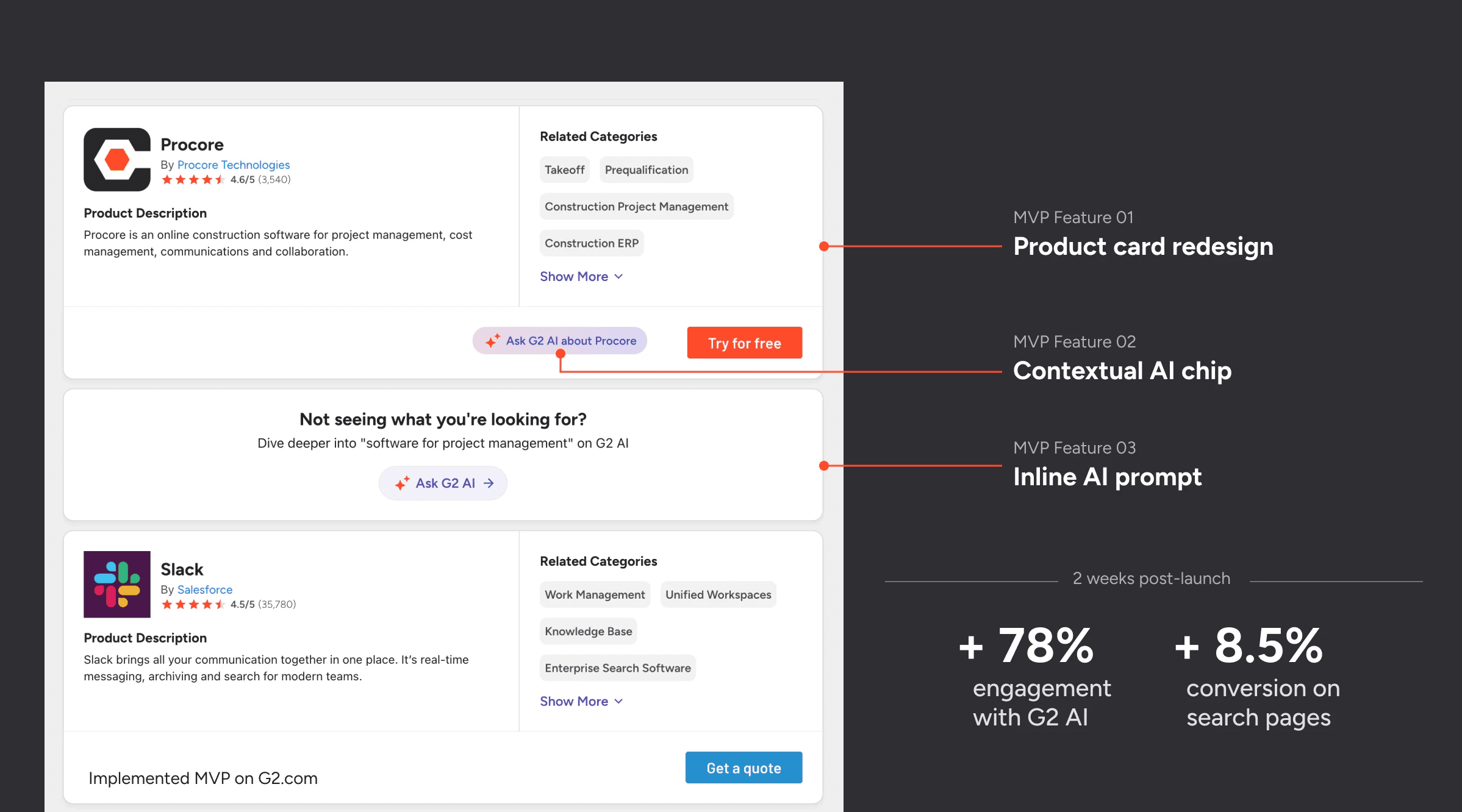Image resolution: width=1462 pixels, height=812 pixels.
Task: Select Enterprise Search Software category
Action: pos(617,668)
